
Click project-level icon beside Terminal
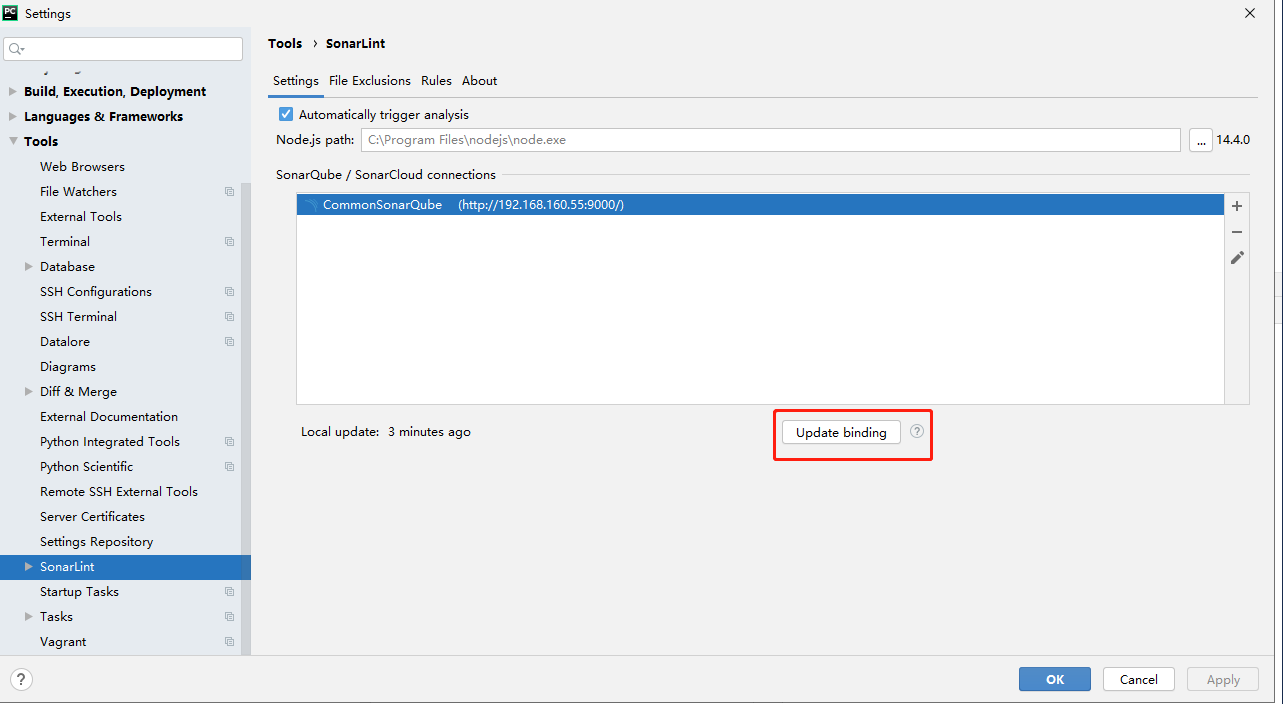[230, 242]
